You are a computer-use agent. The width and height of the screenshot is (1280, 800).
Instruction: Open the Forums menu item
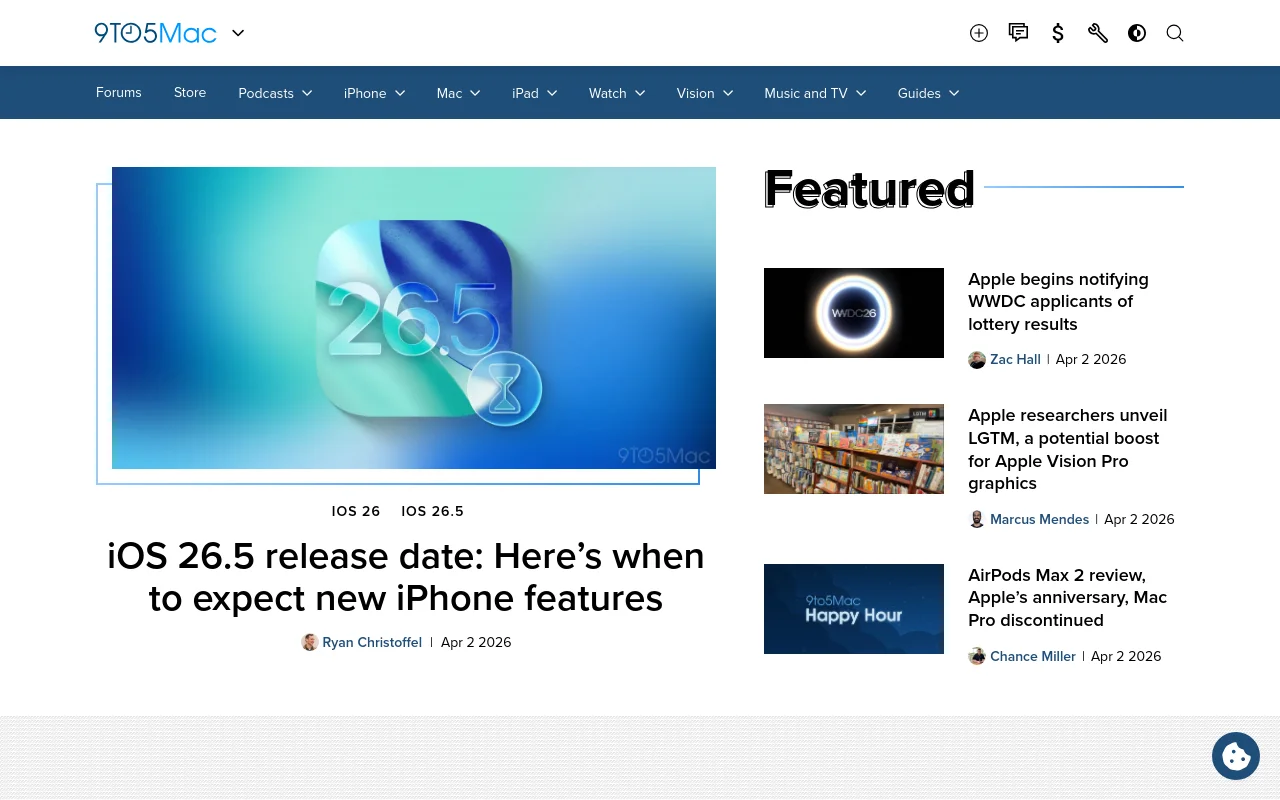point(118,92)
